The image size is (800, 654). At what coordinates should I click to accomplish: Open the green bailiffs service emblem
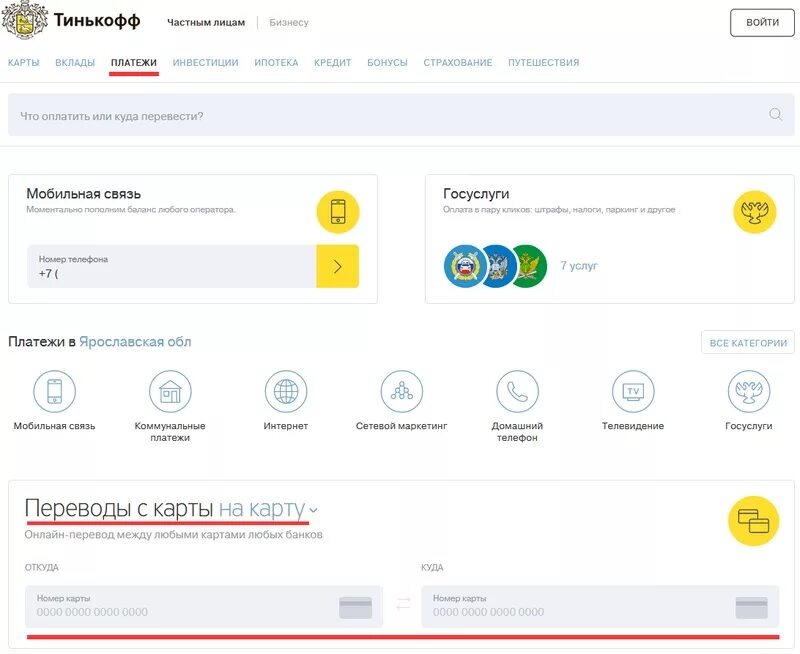click(x=530, y=266)
